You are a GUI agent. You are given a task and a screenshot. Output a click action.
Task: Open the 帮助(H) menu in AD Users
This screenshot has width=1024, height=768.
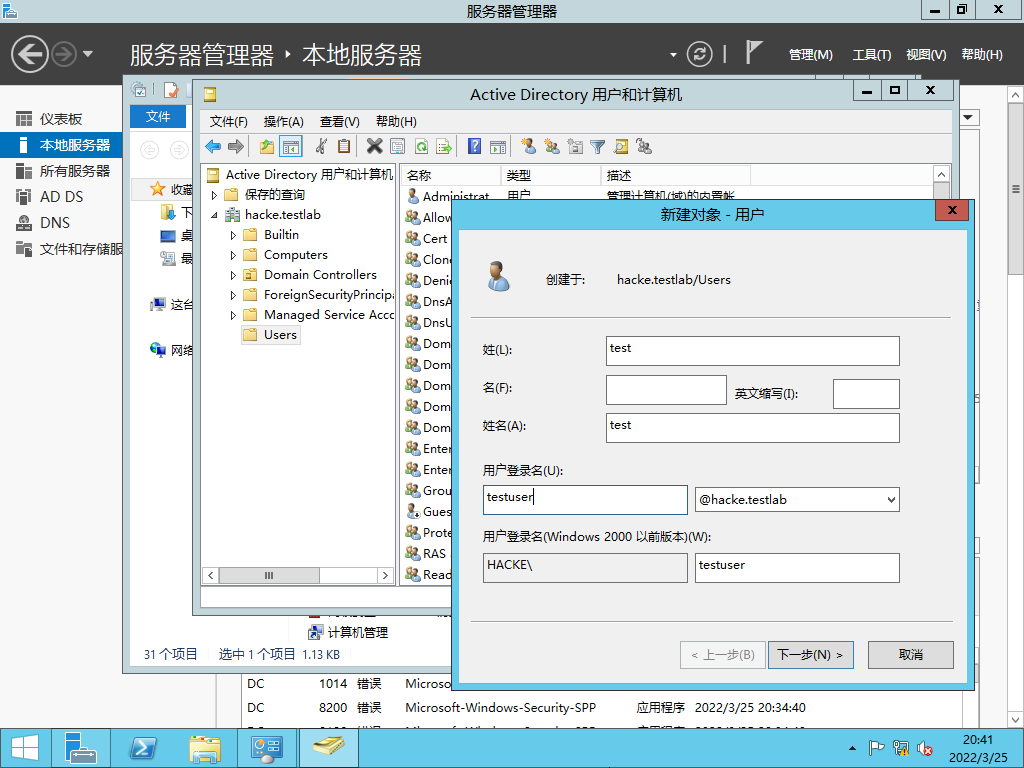tap(396, 121)
